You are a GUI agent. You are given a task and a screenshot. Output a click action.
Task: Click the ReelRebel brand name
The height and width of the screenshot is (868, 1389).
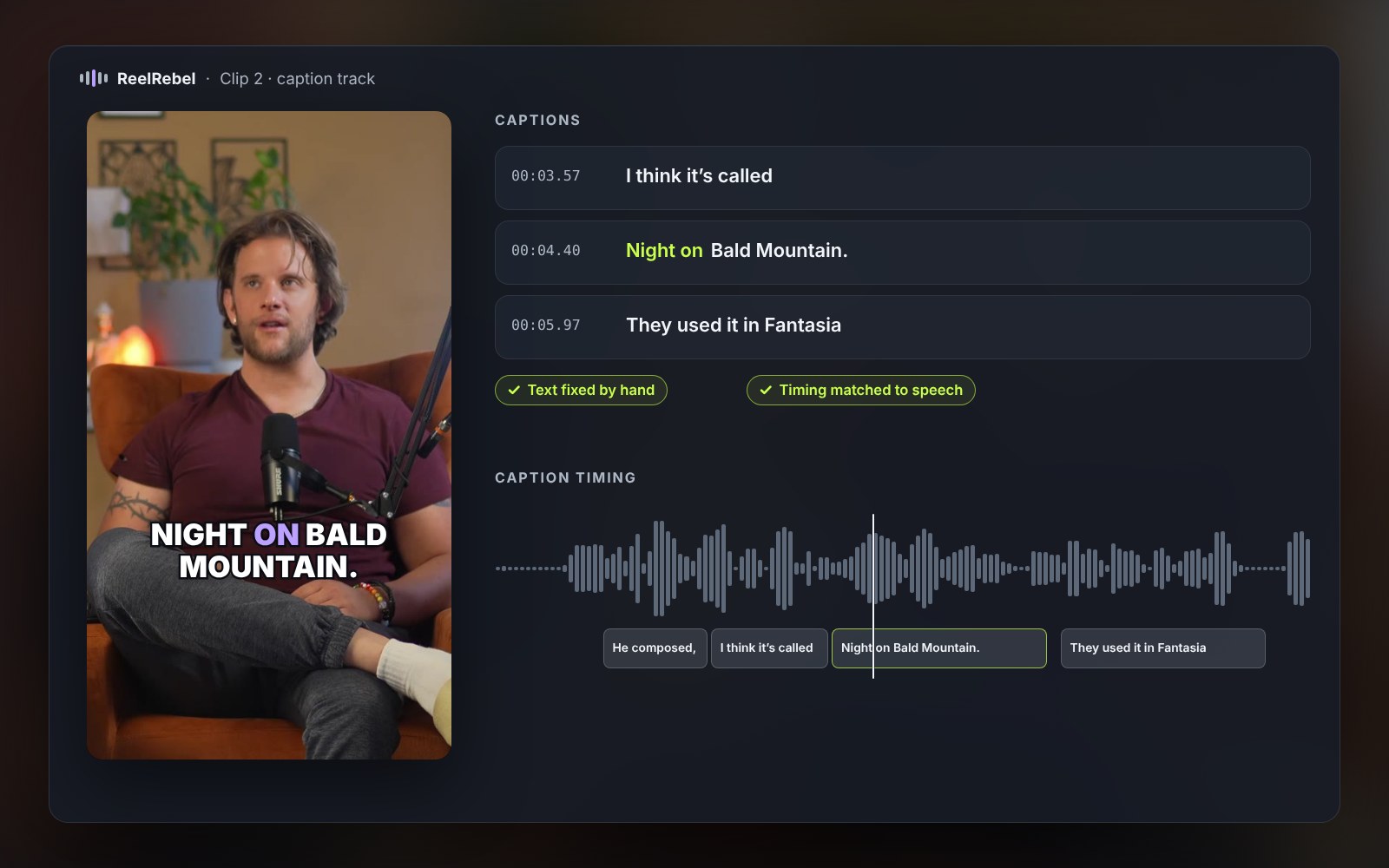coord(156,79)
